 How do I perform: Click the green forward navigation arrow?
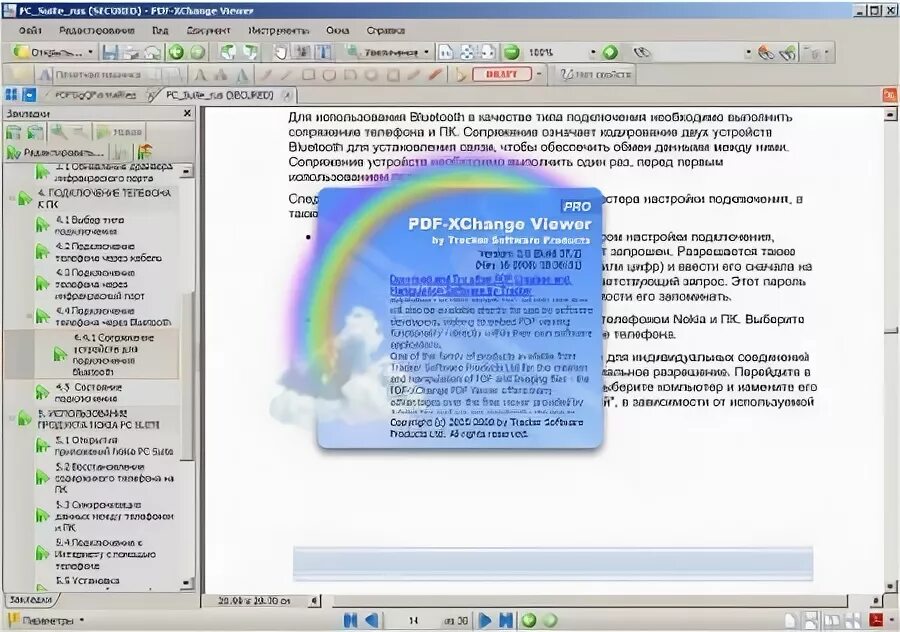click(197, 53)
